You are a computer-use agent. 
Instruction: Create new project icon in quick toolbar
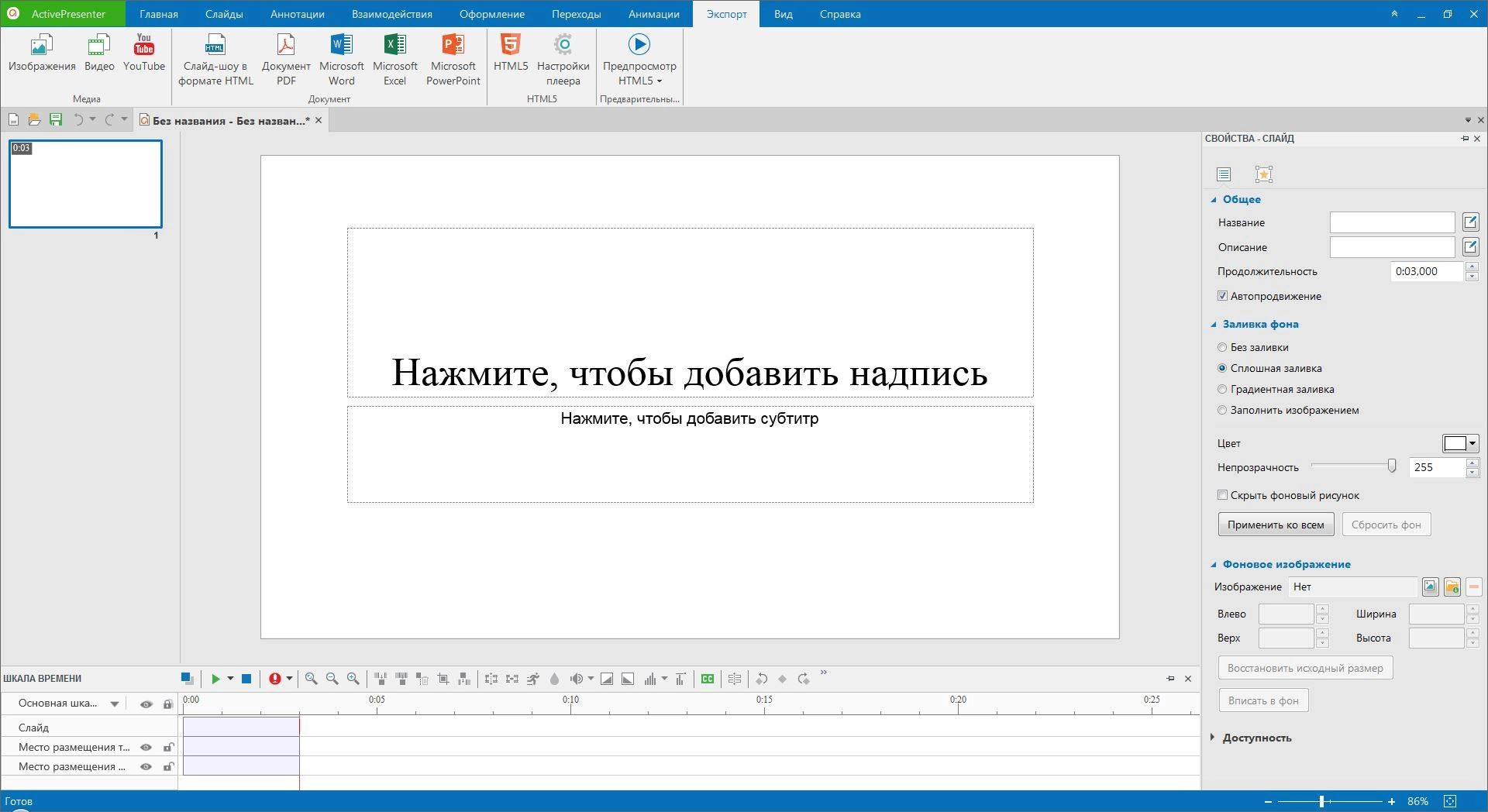pos(13,119)
